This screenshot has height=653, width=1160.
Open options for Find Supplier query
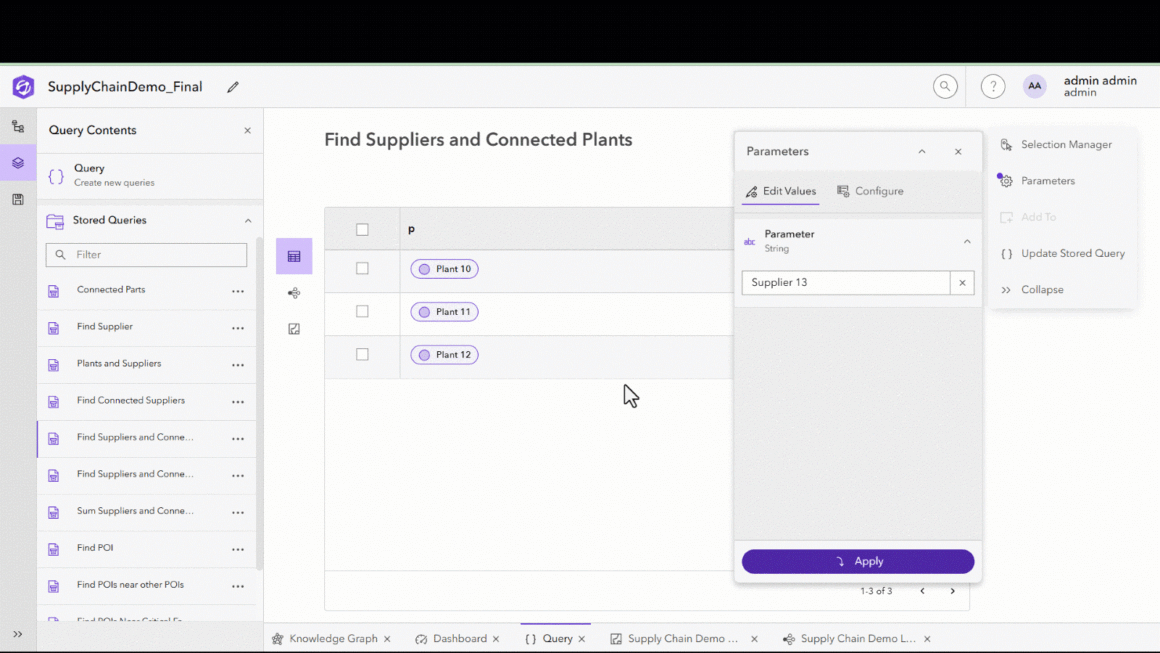tap(237, 328)
